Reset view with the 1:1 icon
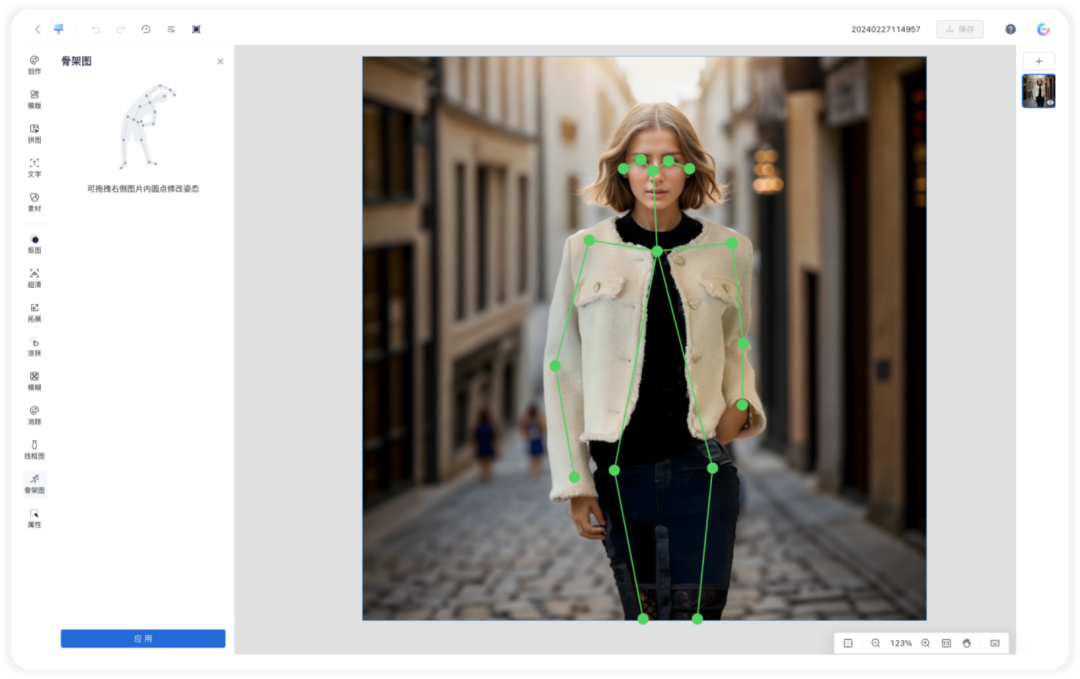 946,643
